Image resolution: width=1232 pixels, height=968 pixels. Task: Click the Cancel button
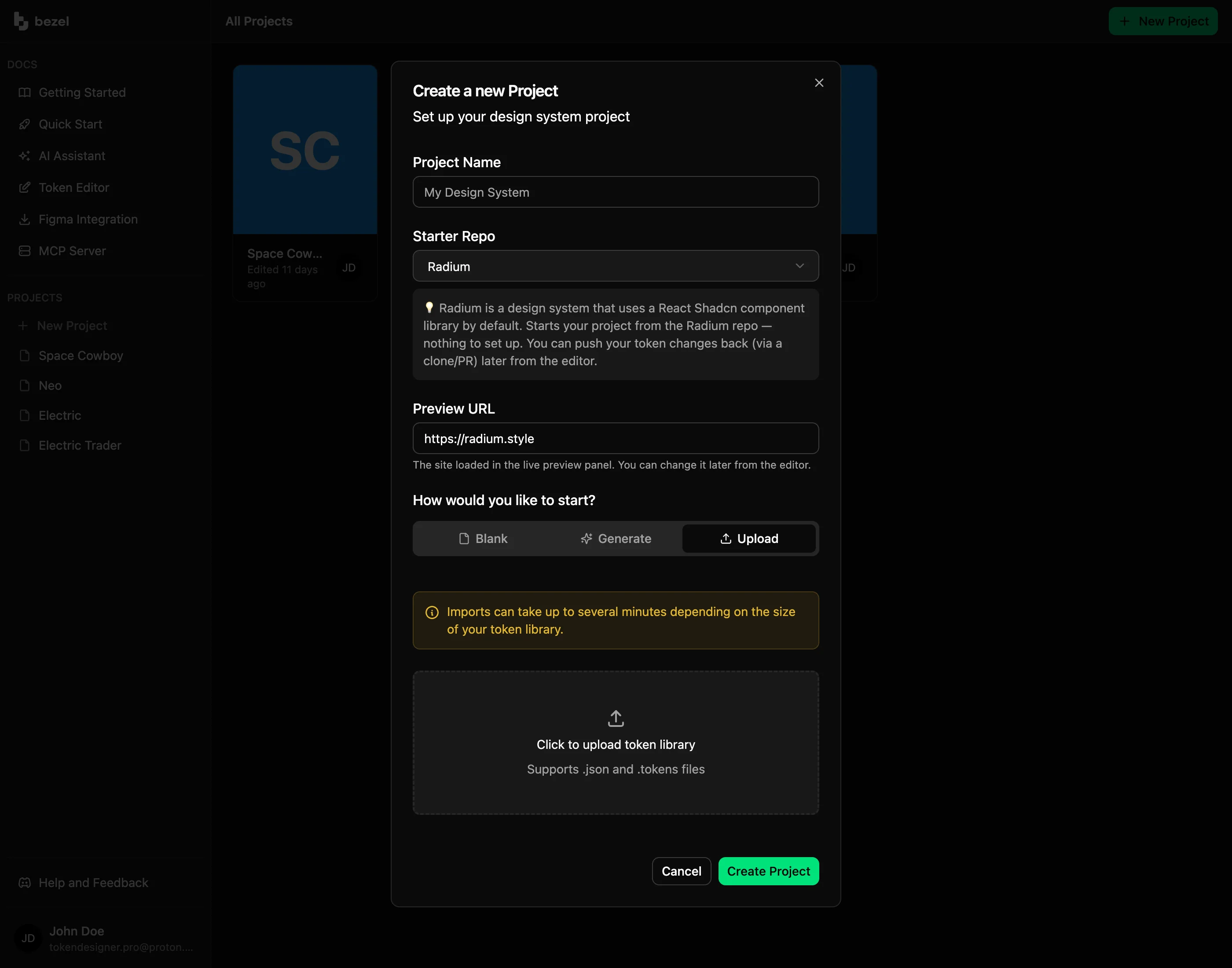pos(681,871)
